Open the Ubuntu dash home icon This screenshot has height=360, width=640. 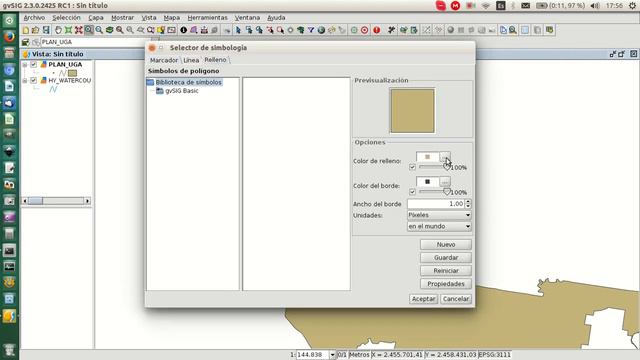[9, 20]
